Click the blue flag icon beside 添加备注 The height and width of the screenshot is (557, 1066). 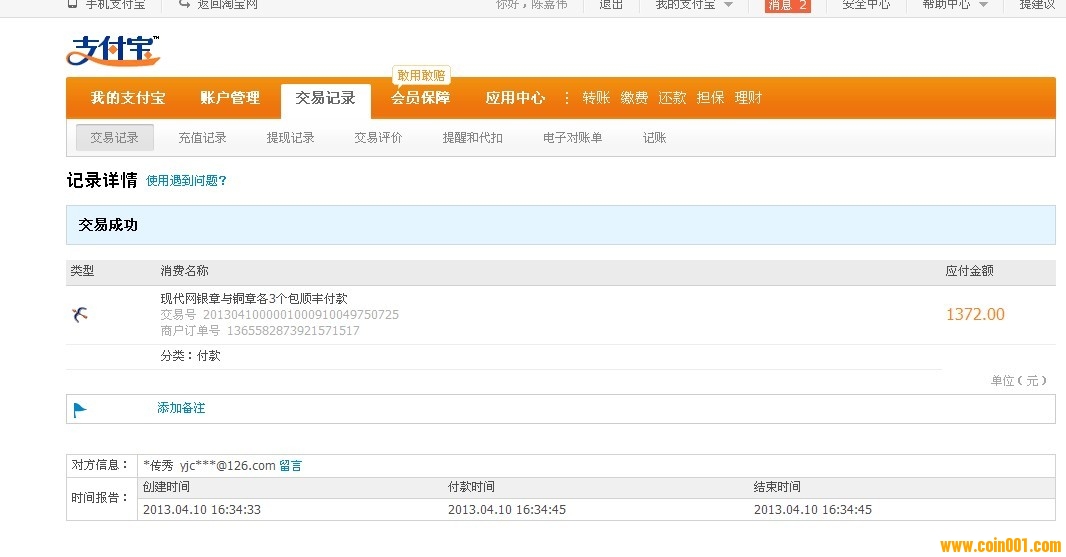click(80, 409)
